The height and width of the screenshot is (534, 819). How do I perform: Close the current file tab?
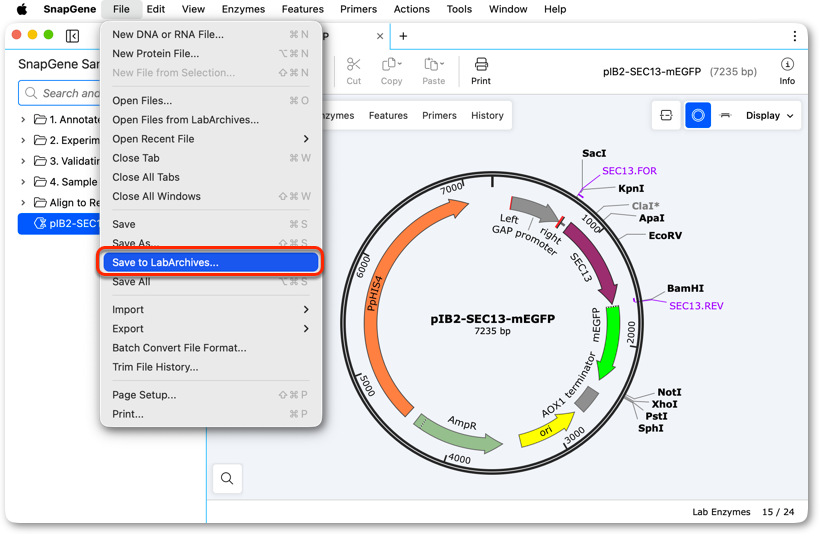point(380,36)
